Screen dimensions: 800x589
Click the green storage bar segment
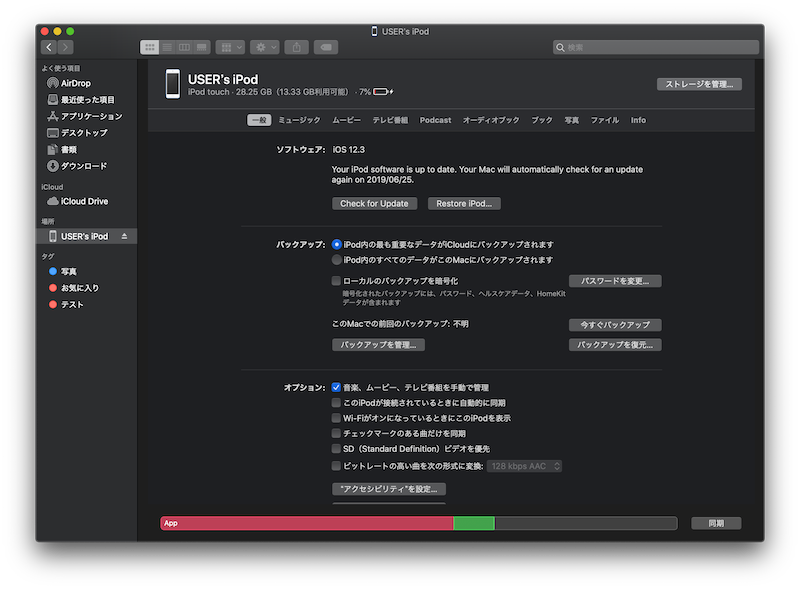click(474, 523)
